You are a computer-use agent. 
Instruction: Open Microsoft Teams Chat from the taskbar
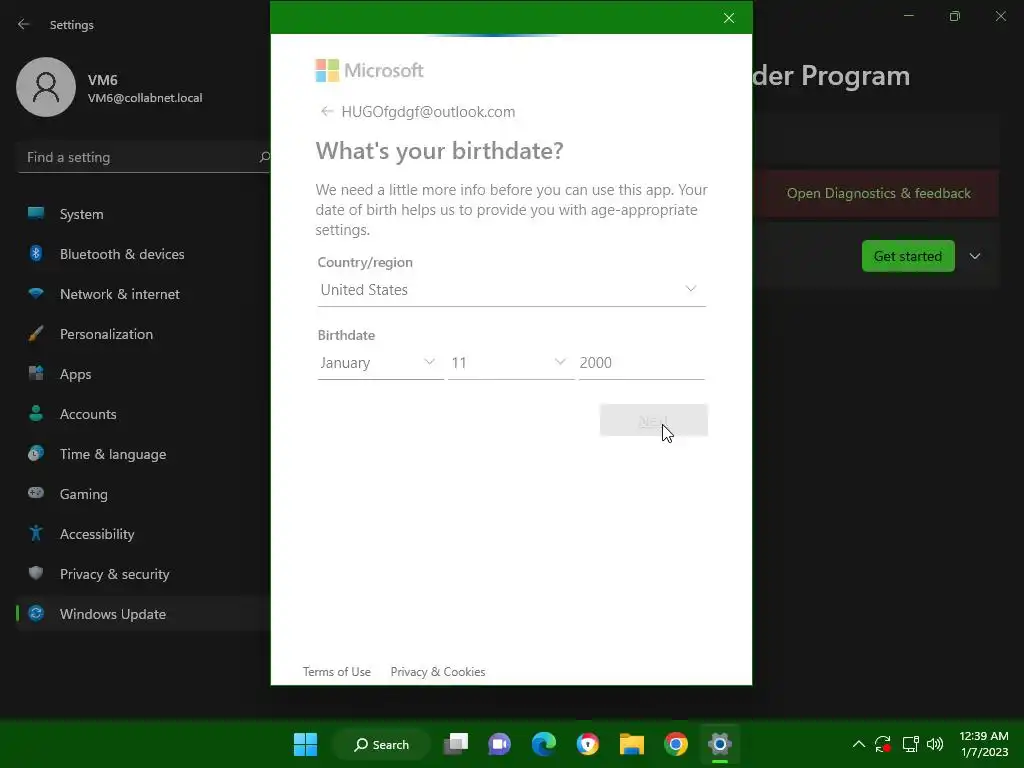coord(500,744)
